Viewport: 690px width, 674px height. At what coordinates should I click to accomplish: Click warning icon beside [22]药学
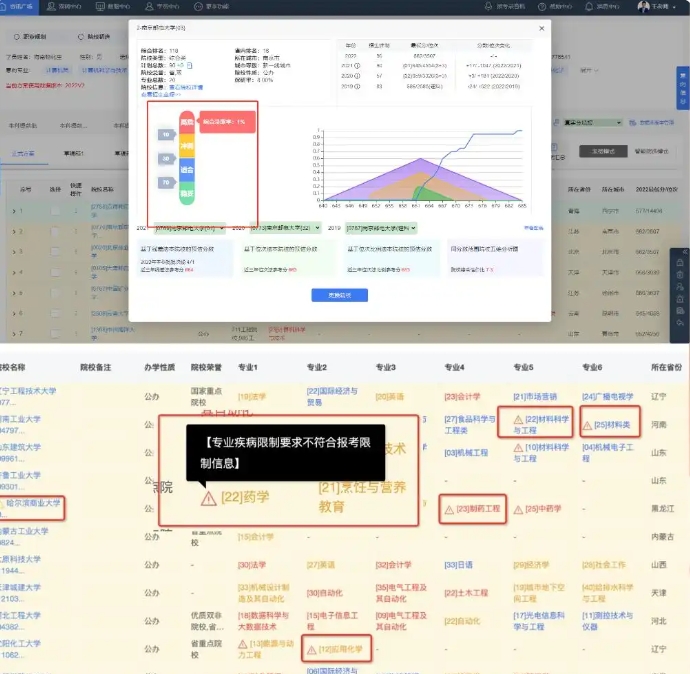207,498
